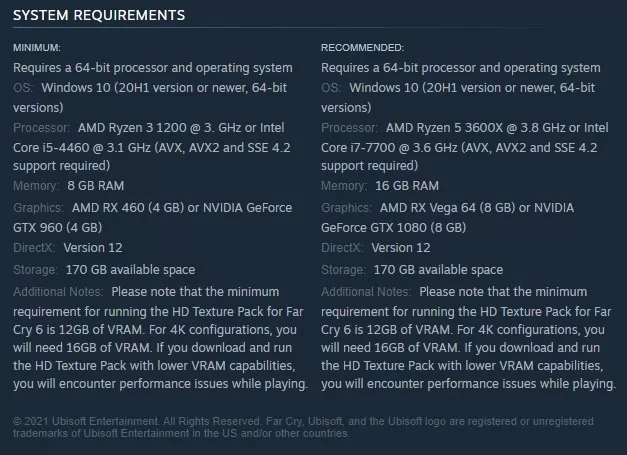Image resolution: width=627 pixels, height=455 pixels.
Task: Click the Ubisoft Entertainment copyright notice
Action: coord(303,427)
